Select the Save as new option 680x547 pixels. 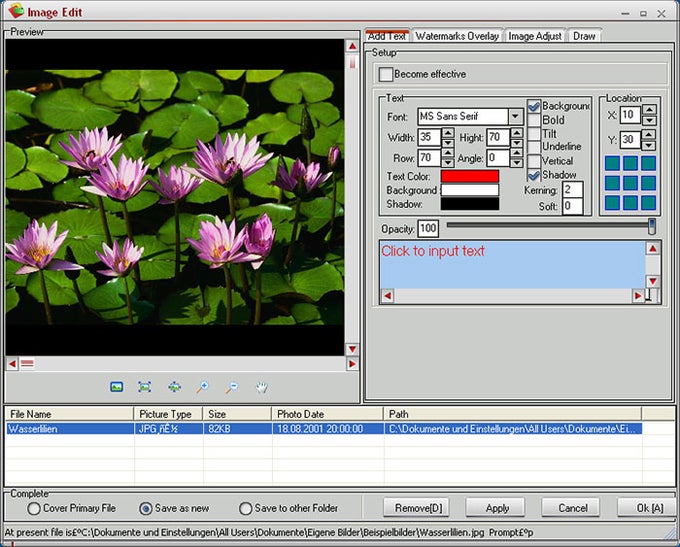(x=145, y=508)
